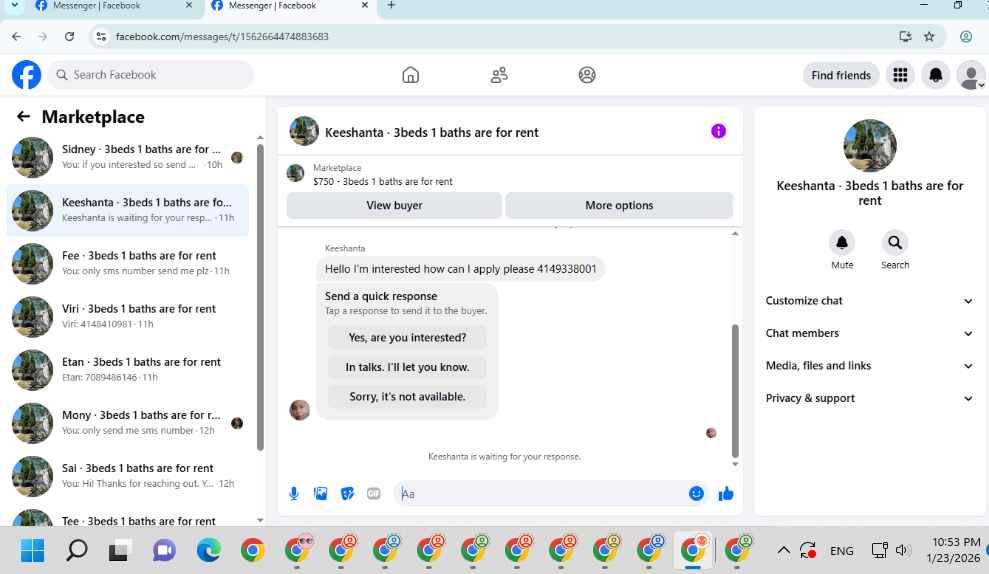The height and width of the screenshot is (574, 989).
Task: Send a thumbs-up like
Action: click(726, 494)
